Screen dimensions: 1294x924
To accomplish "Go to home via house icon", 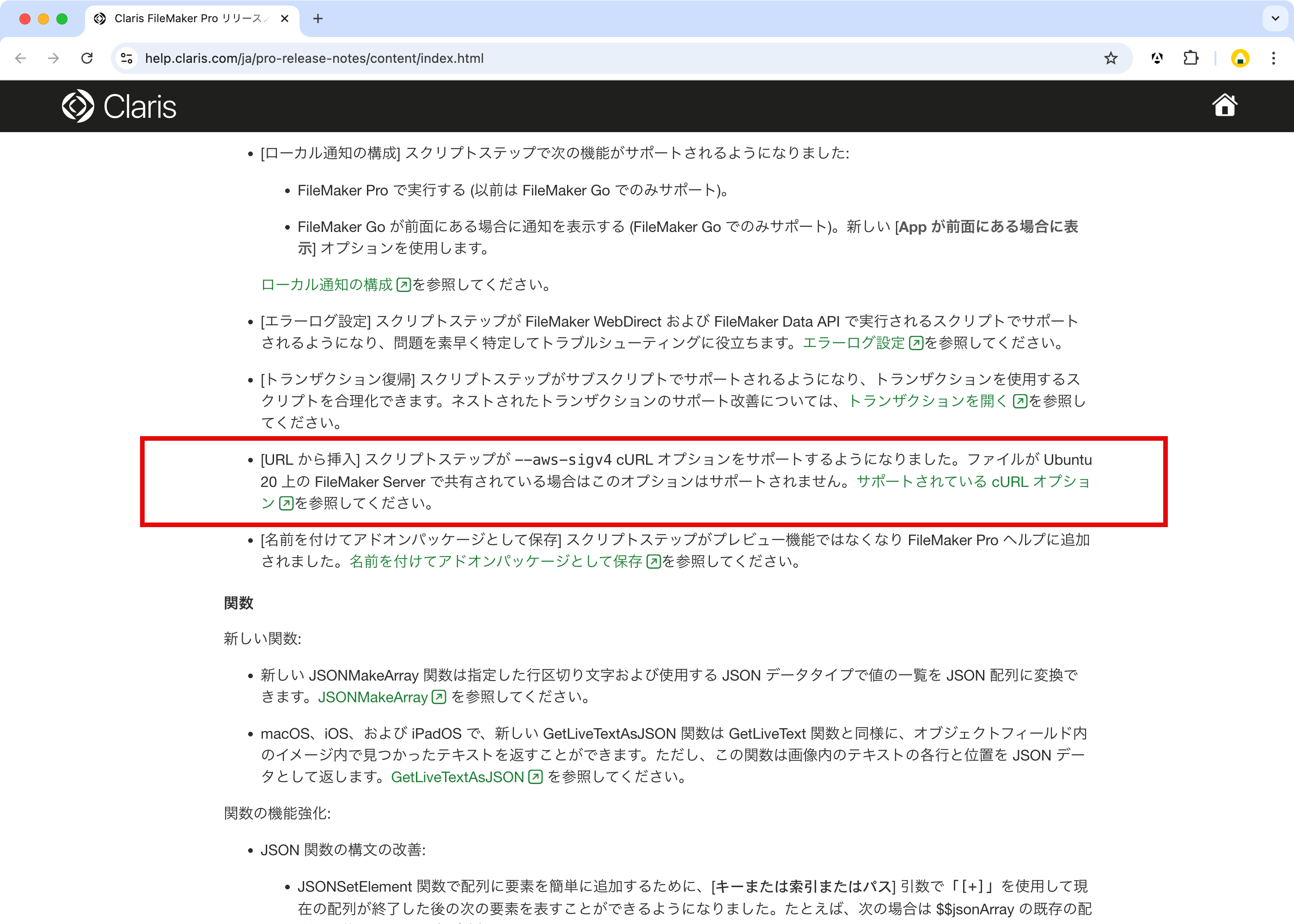I will pos(1225,105).
